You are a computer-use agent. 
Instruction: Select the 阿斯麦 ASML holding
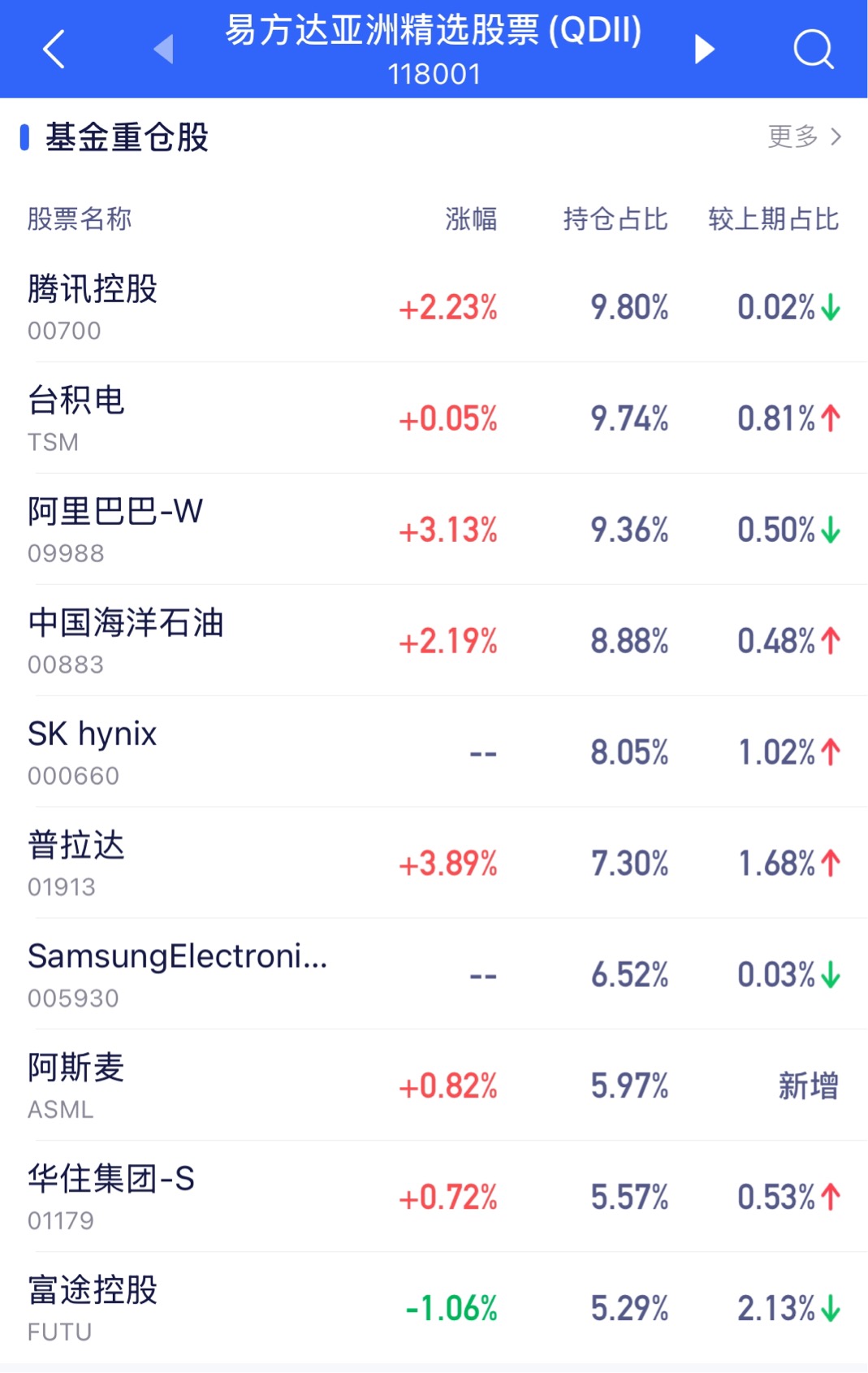(x=434, y=1086)
